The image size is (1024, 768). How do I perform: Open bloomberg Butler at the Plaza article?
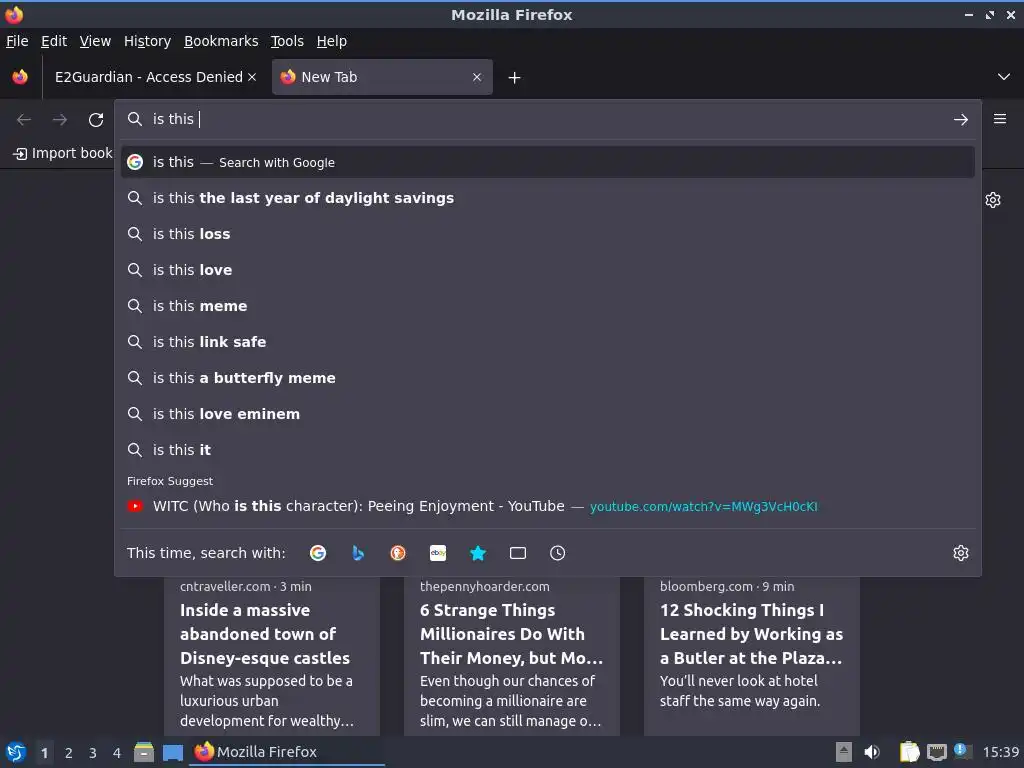point(752,656)
